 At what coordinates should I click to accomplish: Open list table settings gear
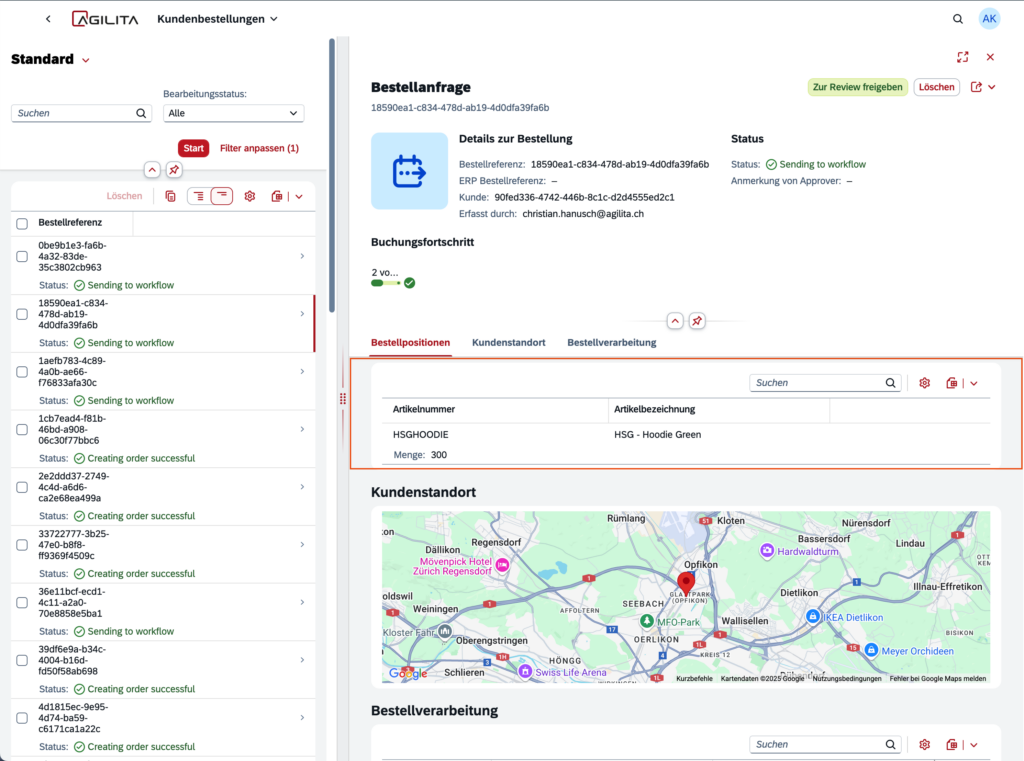[250, 196]
